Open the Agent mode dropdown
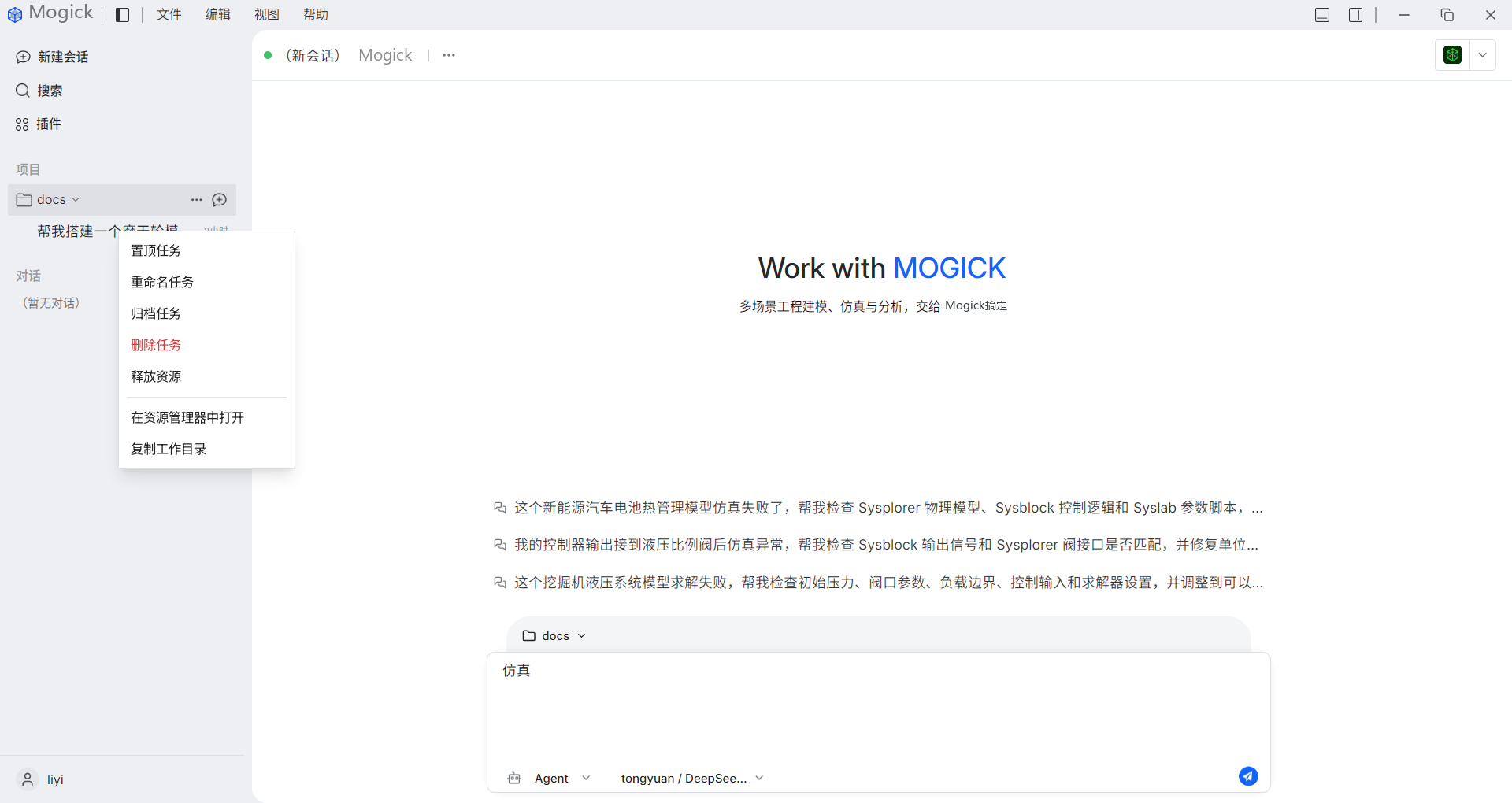The height and width of the screenshot is (803, 1512). coord(561,778)
